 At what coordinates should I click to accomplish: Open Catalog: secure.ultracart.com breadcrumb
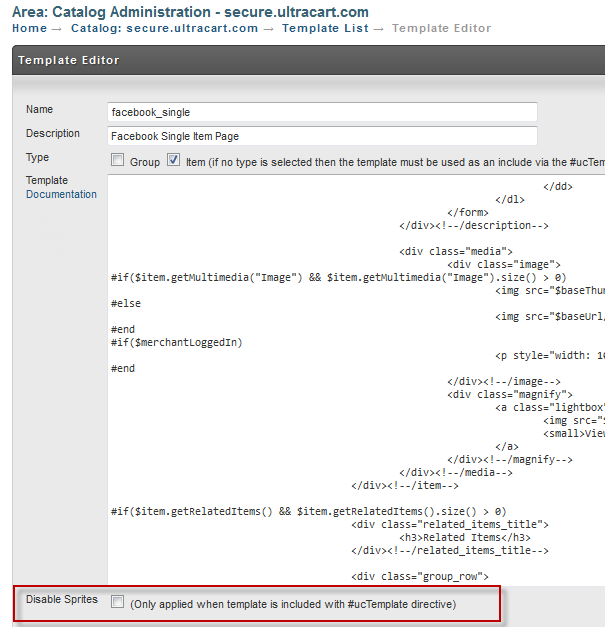pos(164,28)
